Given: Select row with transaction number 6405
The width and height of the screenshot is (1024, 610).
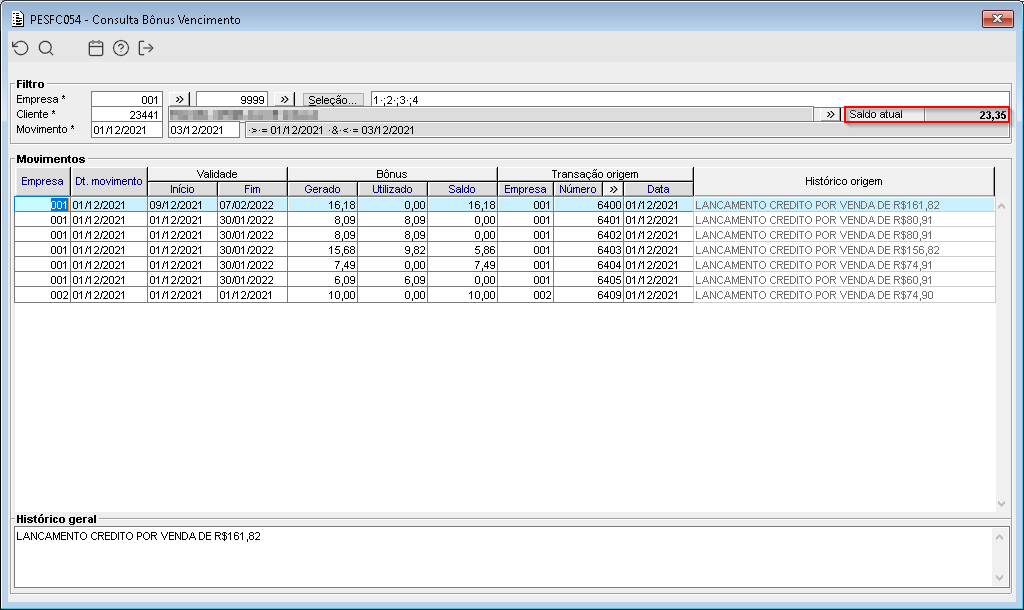Looking at the screenshot, I should pyautogui.click(x=504, y=280).
